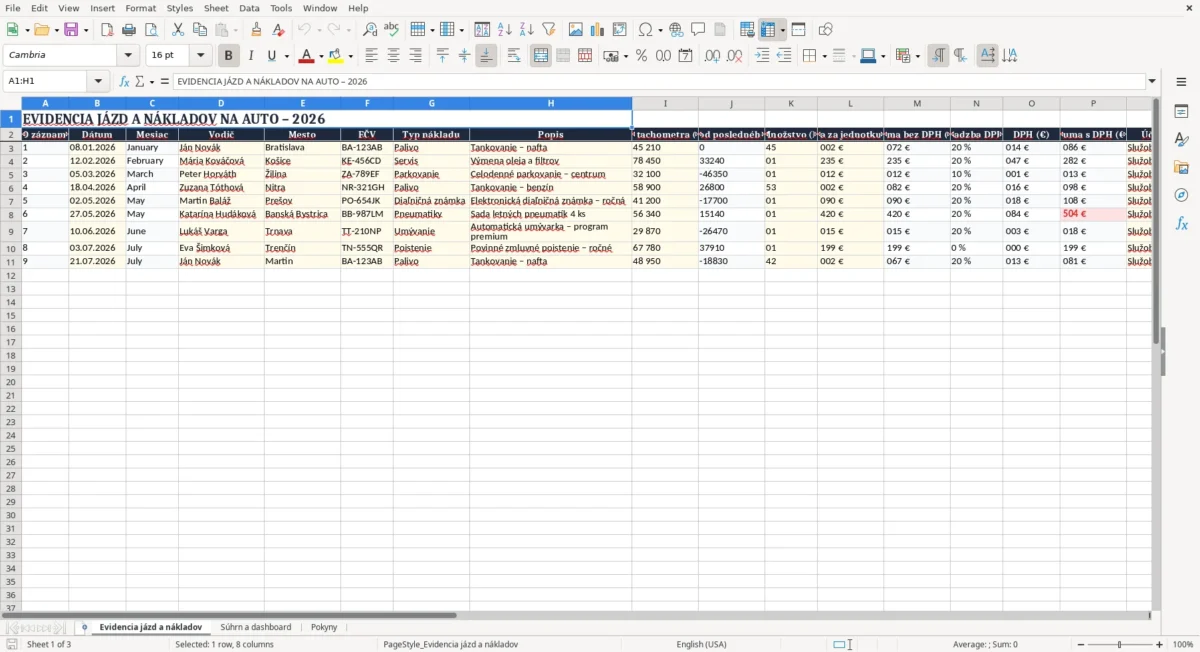Insert a comment via speech bubble icon

coord(698,29)
